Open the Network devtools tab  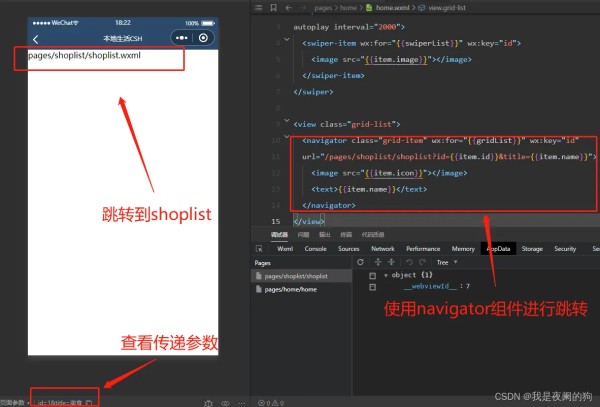(383, 249)
